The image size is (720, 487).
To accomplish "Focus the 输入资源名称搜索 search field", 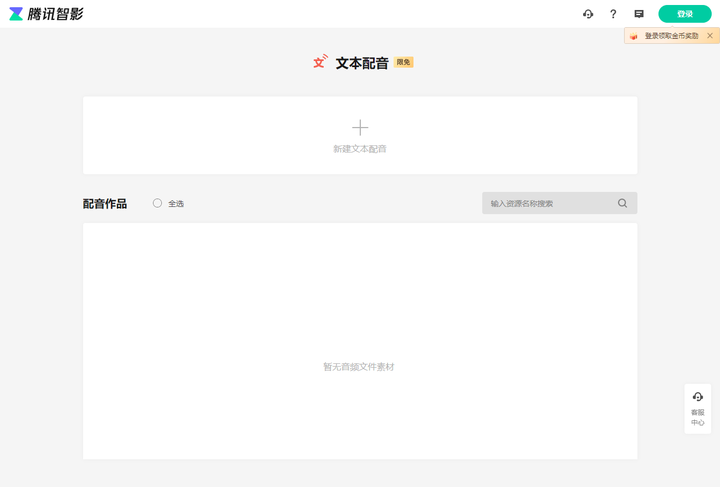I will 559,203.
